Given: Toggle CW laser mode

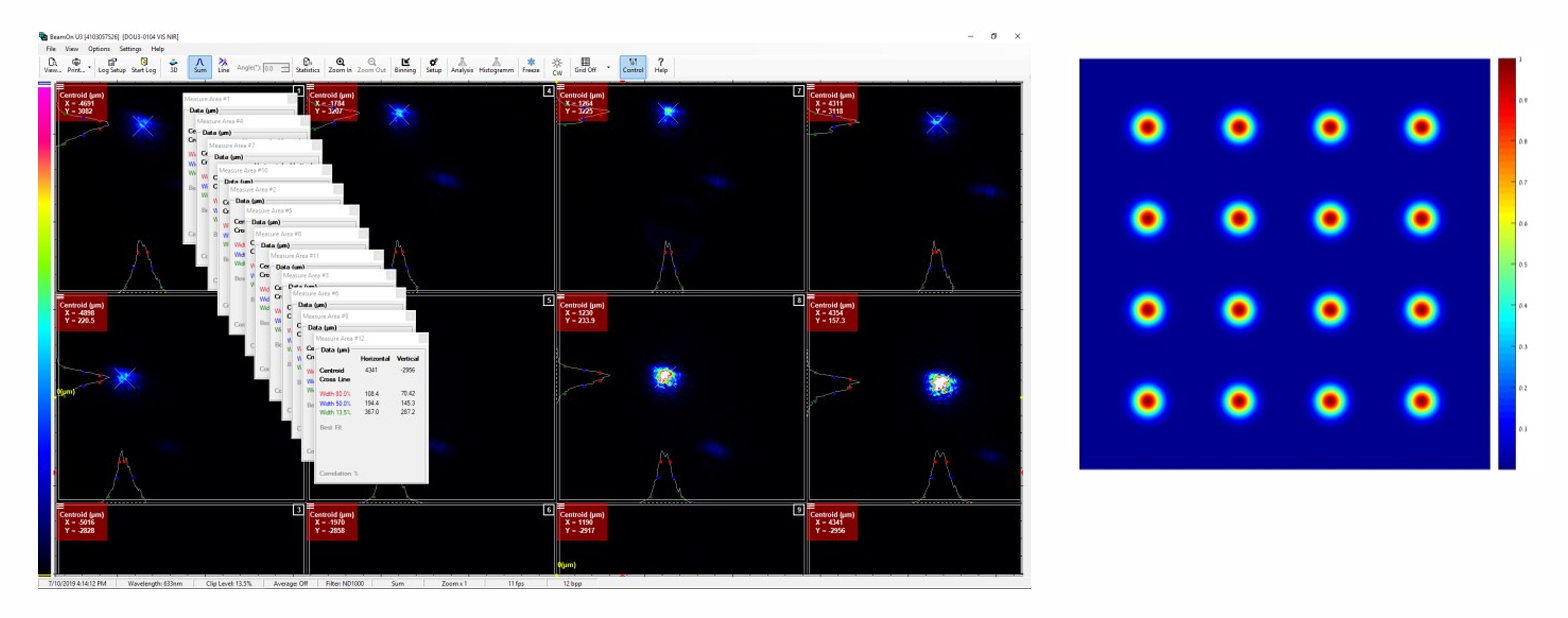Looking at the screenshot, I should pos(557,65).
